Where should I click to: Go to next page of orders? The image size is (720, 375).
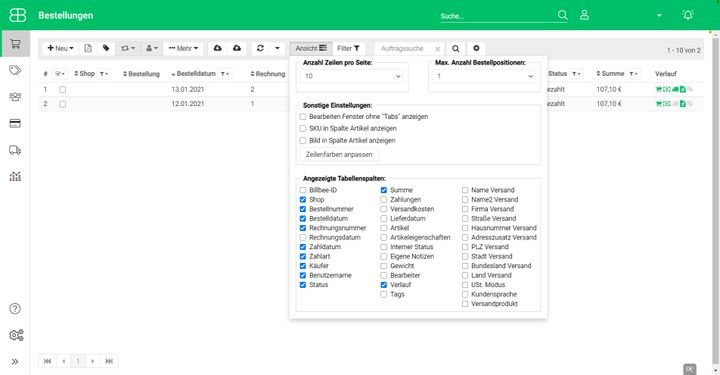92,361
